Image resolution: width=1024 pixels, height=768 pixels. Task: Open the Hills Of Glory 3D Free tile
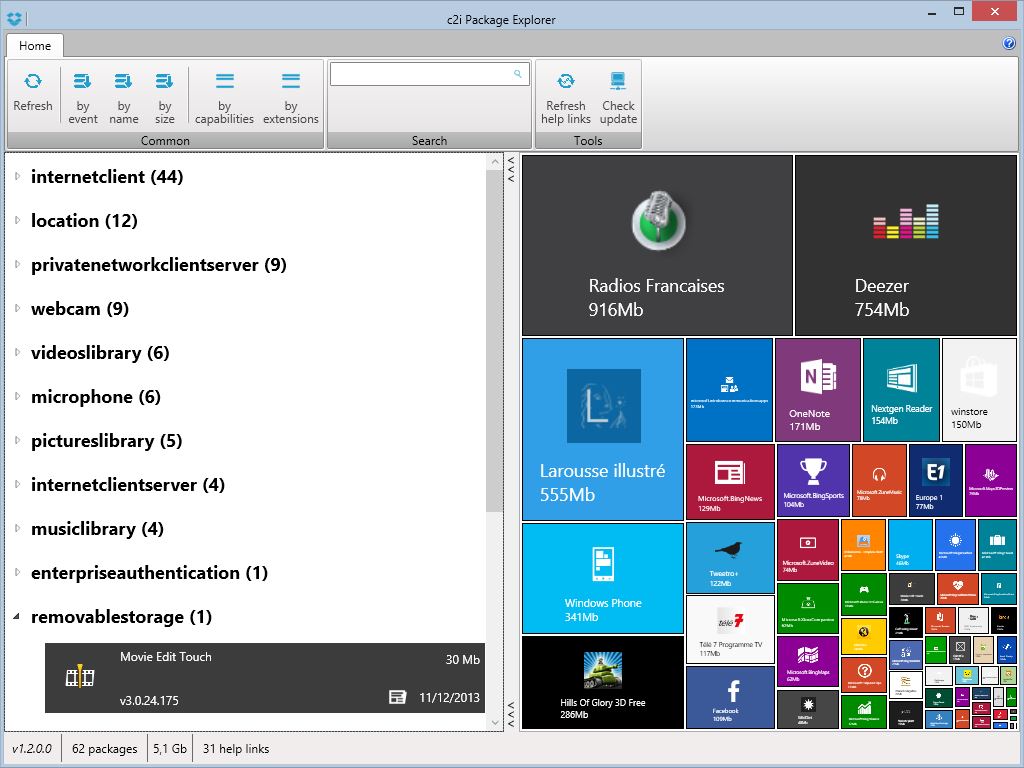(603, 682)
